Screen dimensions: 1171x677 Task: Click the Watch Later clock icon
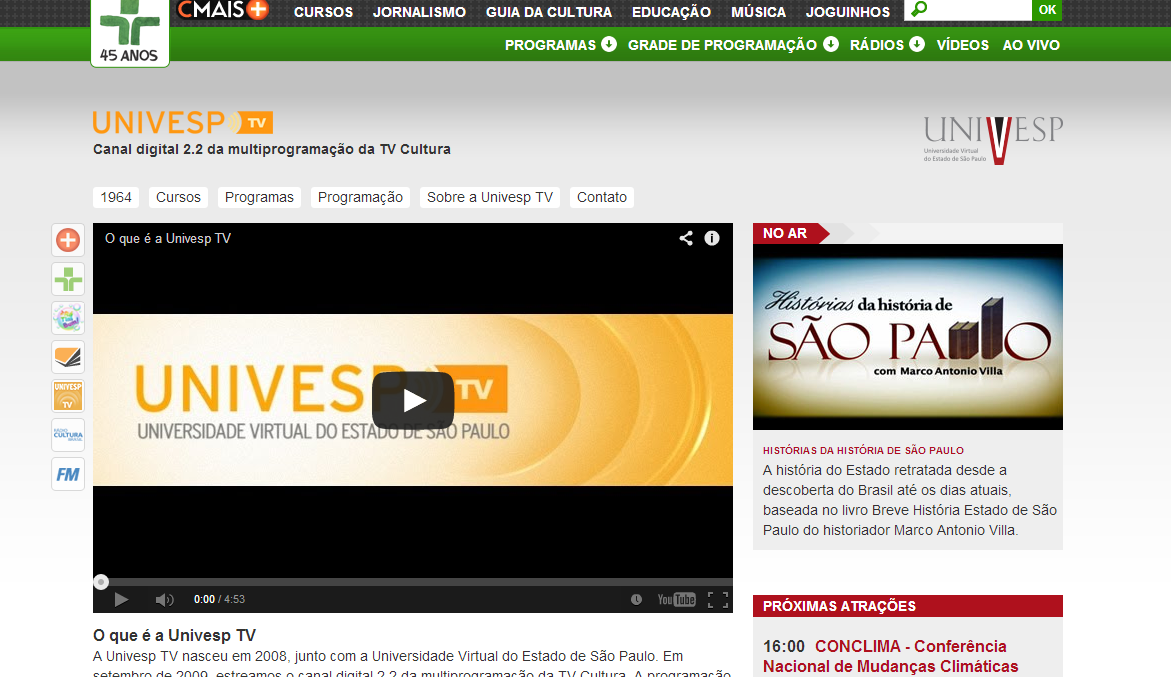636,599
